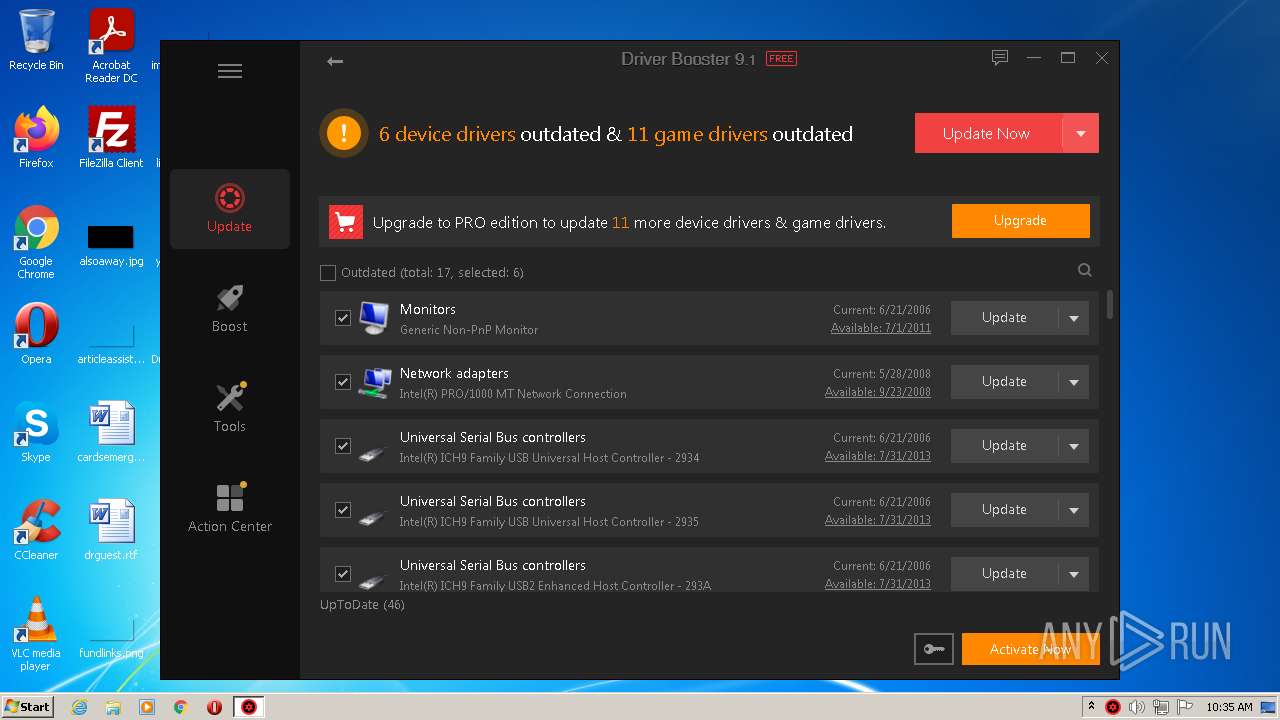Switch to the Action Center sidebar tab
Screen dimensions: 1280x720
pyautogui.click(x=230, y=509)
